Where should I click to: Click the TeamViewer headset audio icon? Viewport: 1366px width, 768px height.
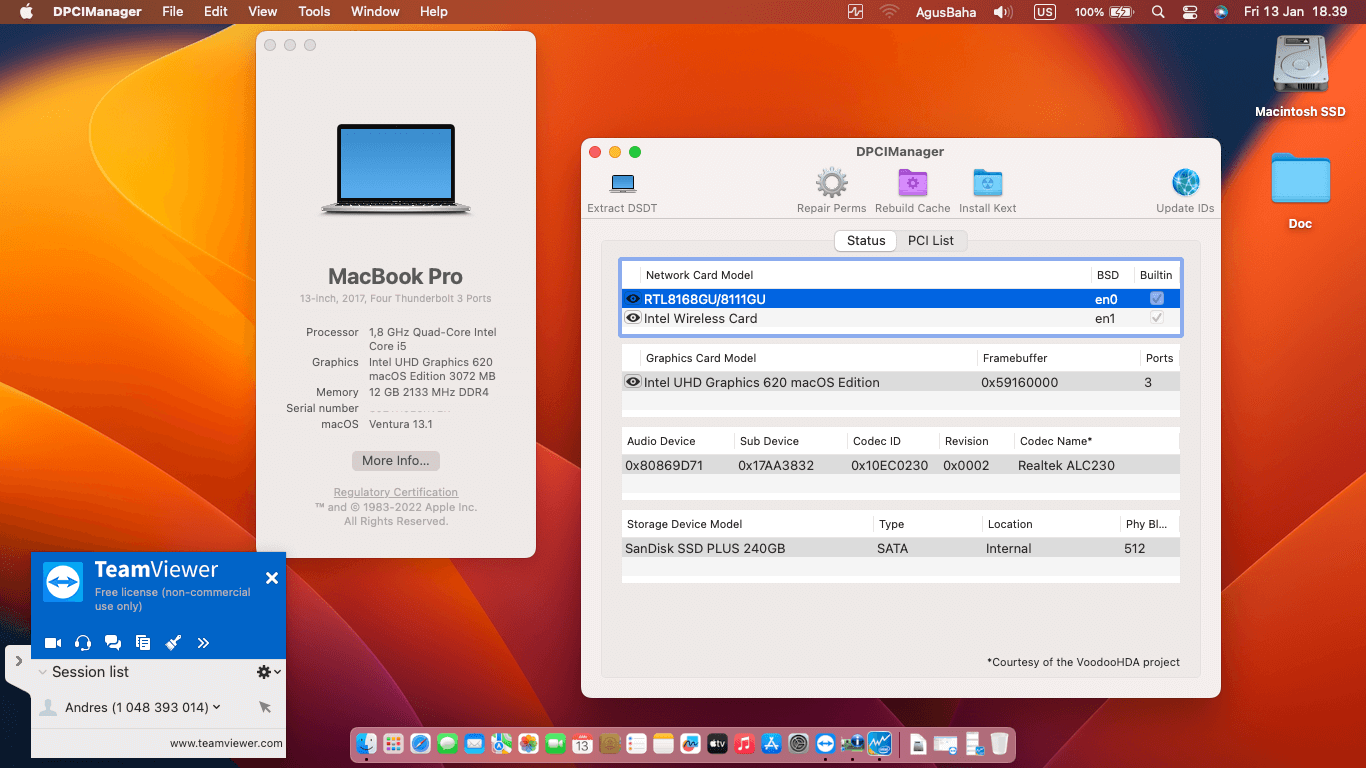pyautogui.click(x=83, y=643)
